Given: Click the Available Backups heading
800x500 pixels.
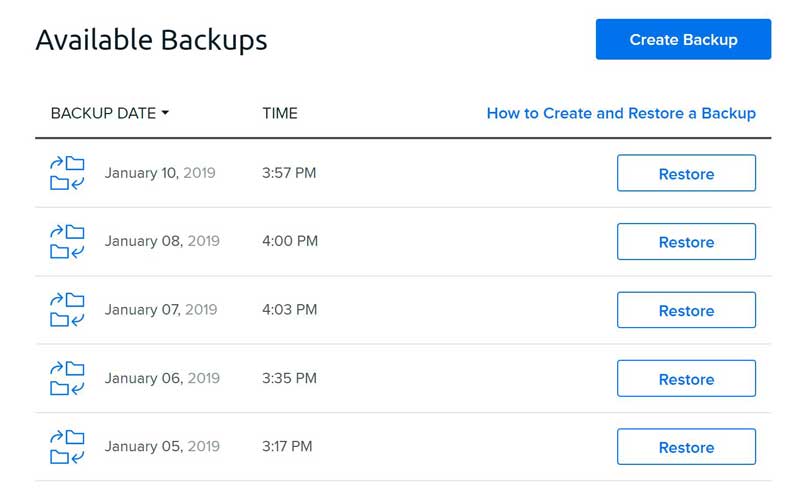Looking at the screenshot, I should pos(151,40).
